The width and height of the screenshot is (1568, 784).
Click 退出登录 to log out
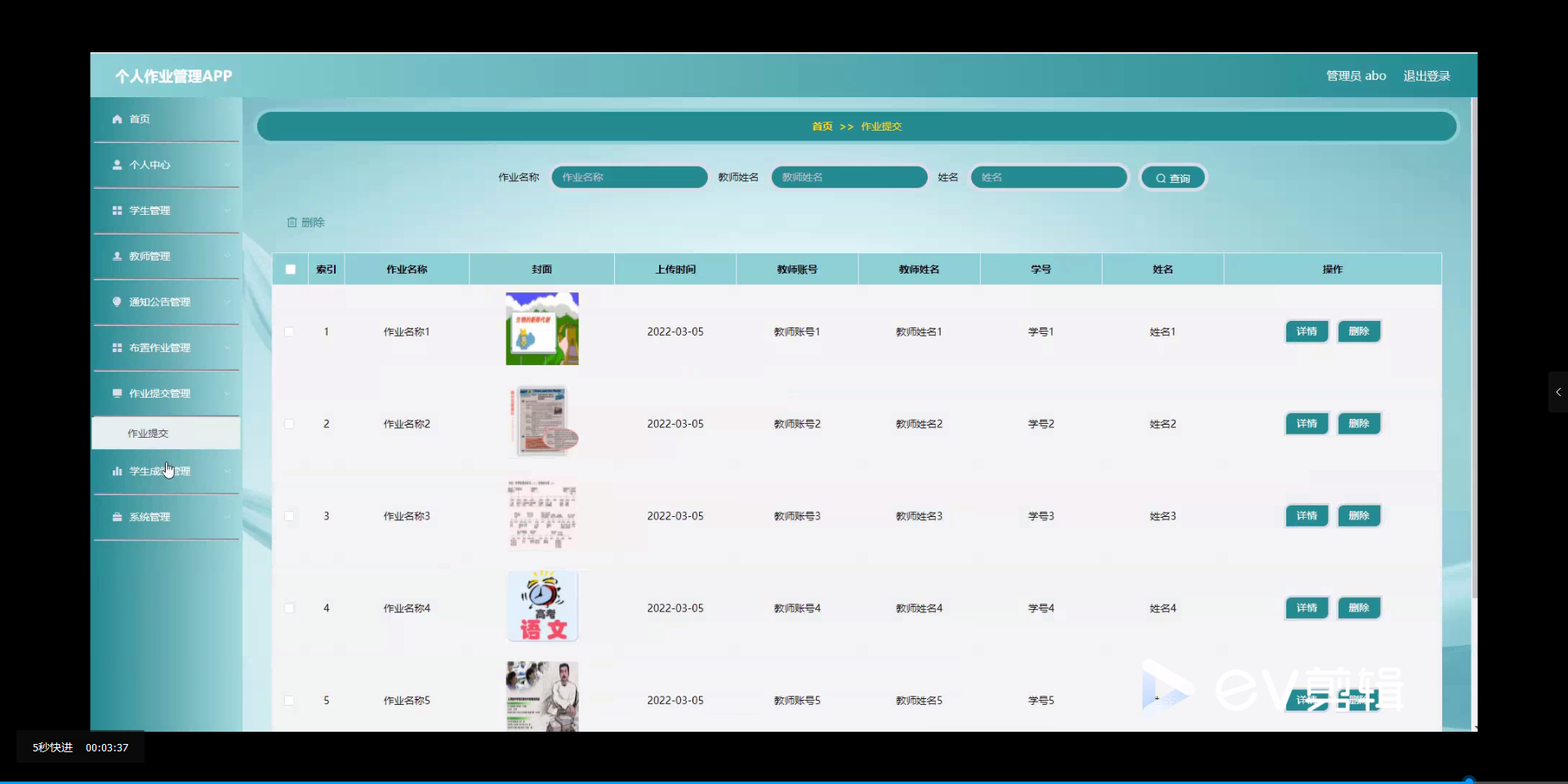1427,76
